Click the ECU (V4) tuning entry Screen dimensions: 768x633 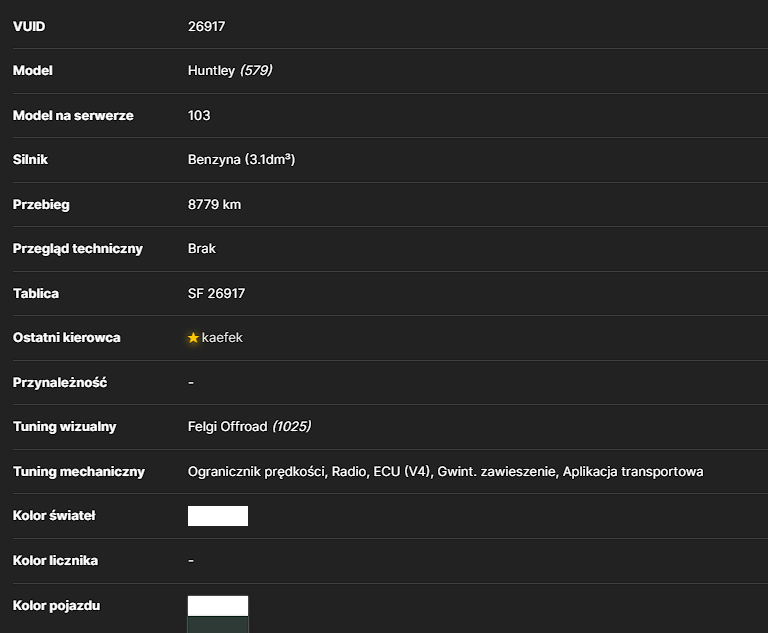[x=403, y=472]
